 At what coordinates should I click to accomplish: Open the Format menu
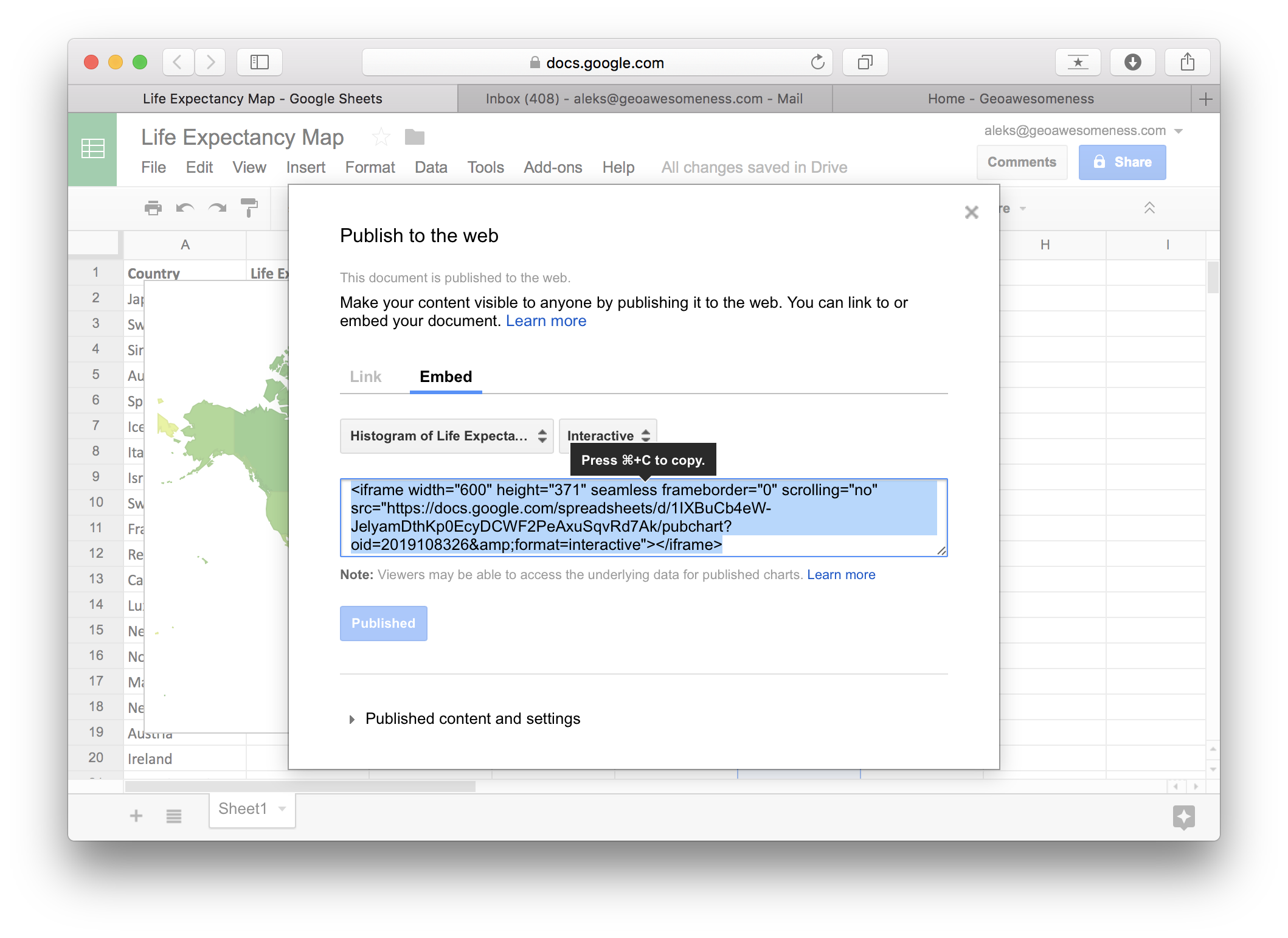pyautogui.click(x=370, y=167)
